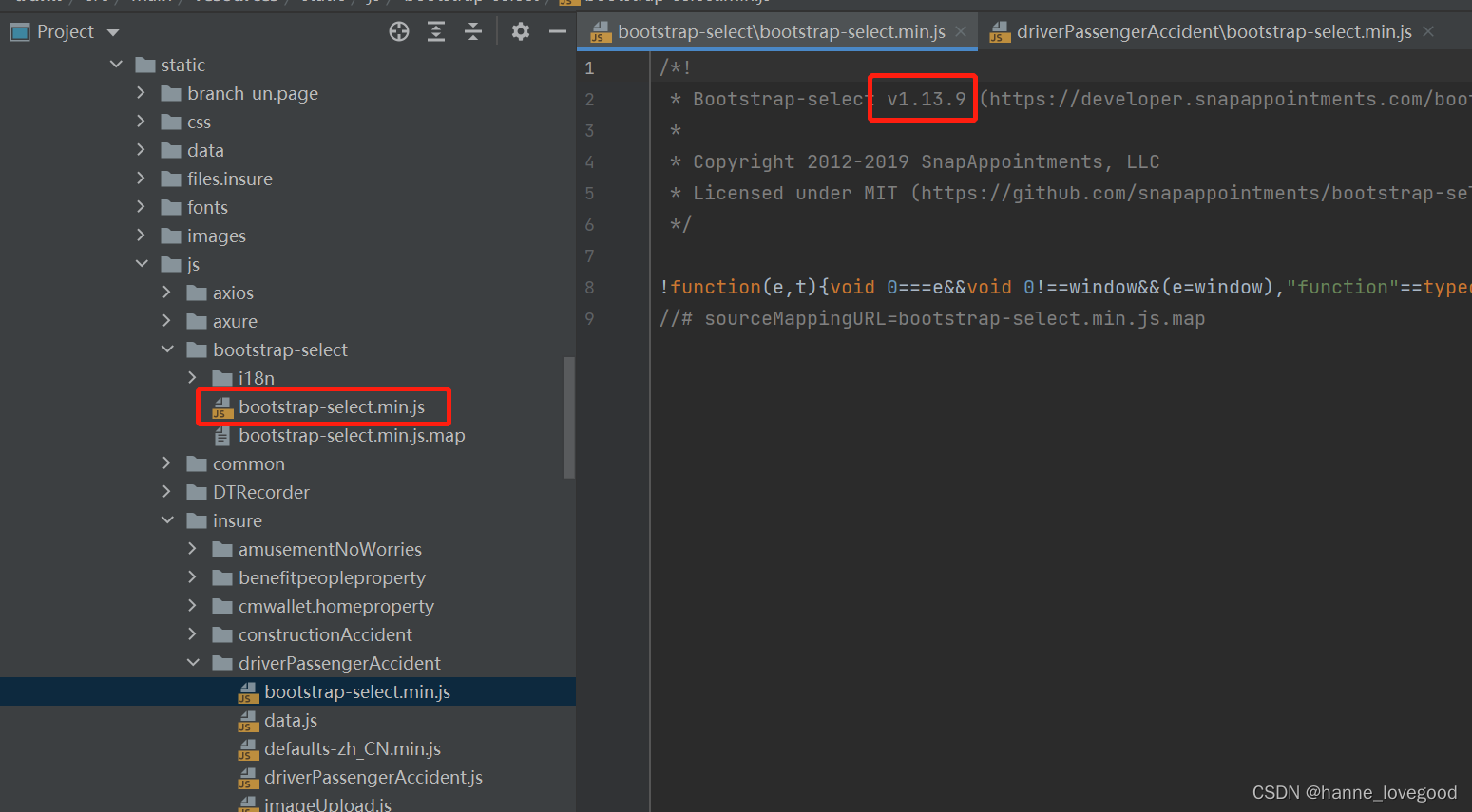Click the Collapse All icon in Project toolbar

coord(473,32)
